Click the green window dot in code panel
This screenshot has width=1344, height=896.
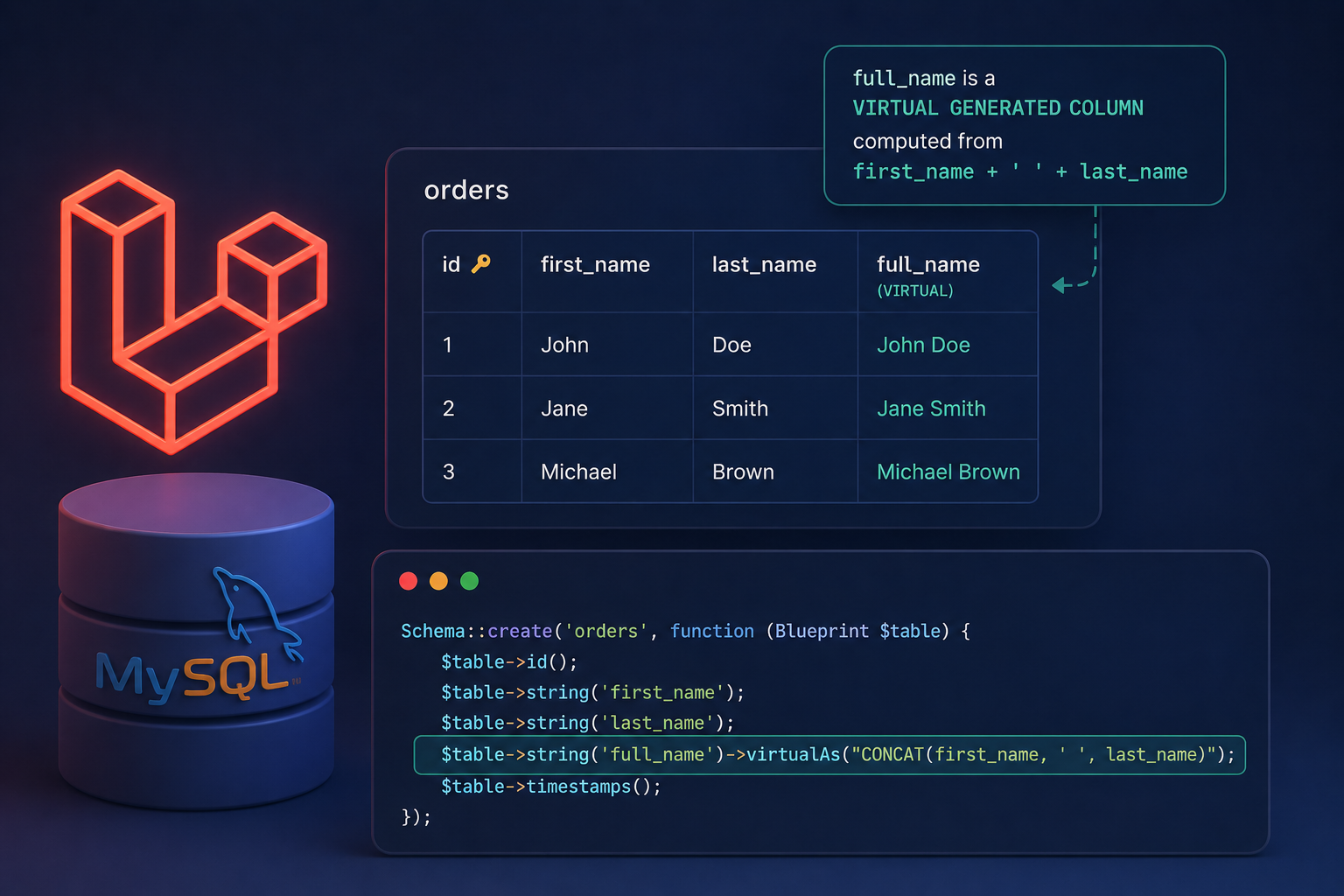click(470, 581)
